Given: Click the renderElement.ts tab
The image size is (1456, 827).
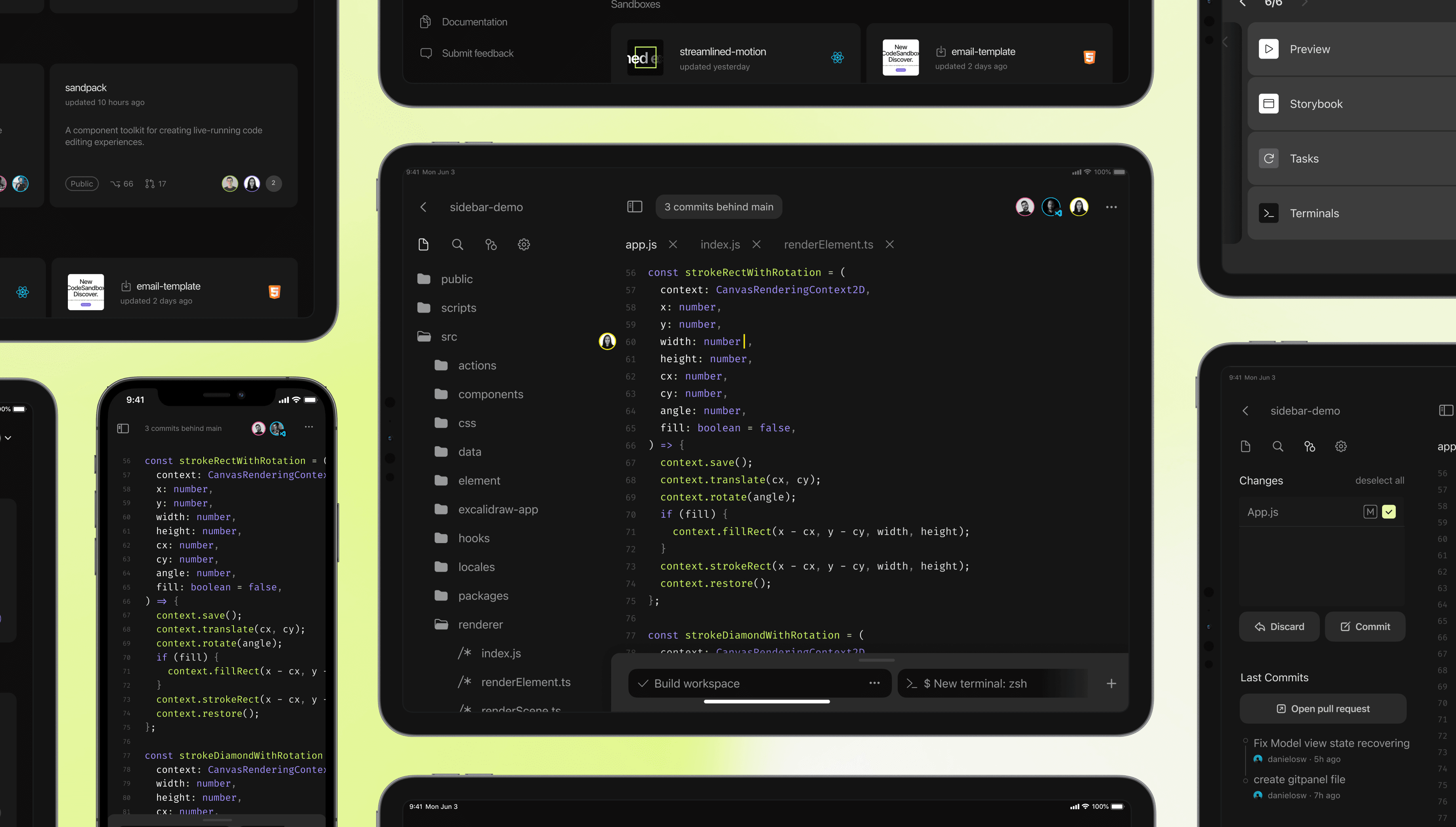Looking at the screenshot, I should pyautogui.click(x=828, y=244).
